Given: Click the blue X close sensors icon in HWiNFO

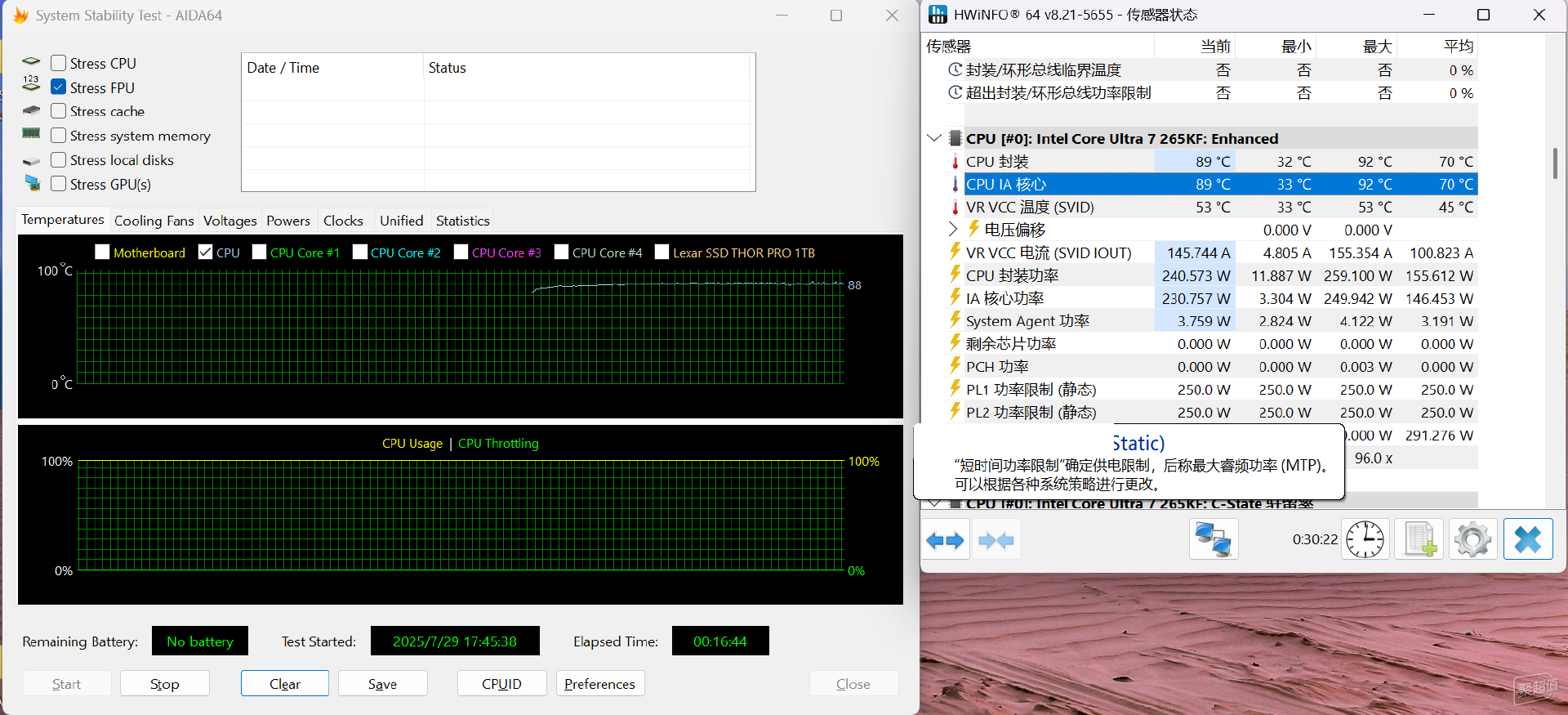Looking at the screenshot, I should point(1528,539).
